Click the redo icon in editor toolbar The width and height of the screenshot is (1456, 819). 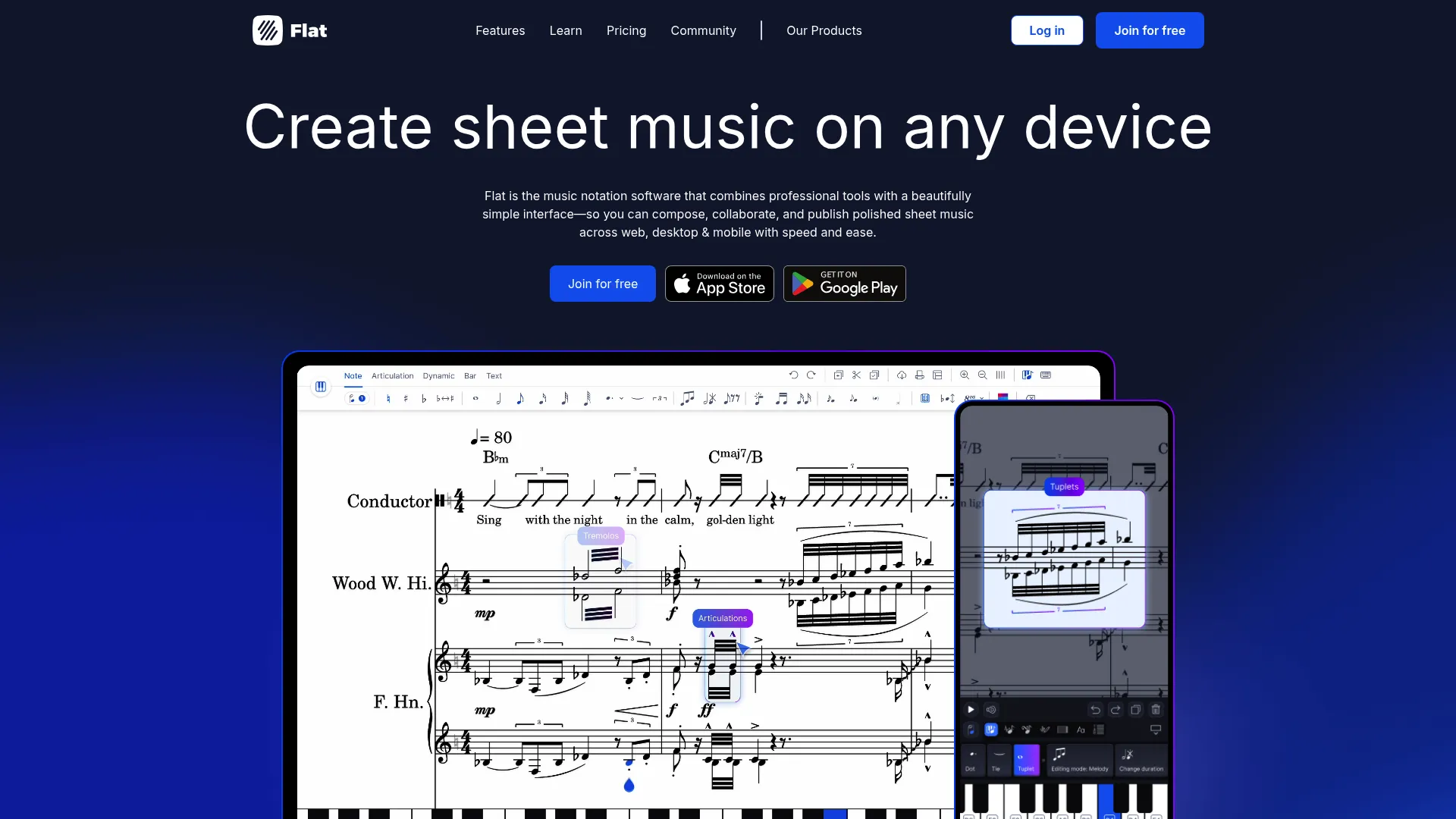pyautogui.click(x=811, y=375)
